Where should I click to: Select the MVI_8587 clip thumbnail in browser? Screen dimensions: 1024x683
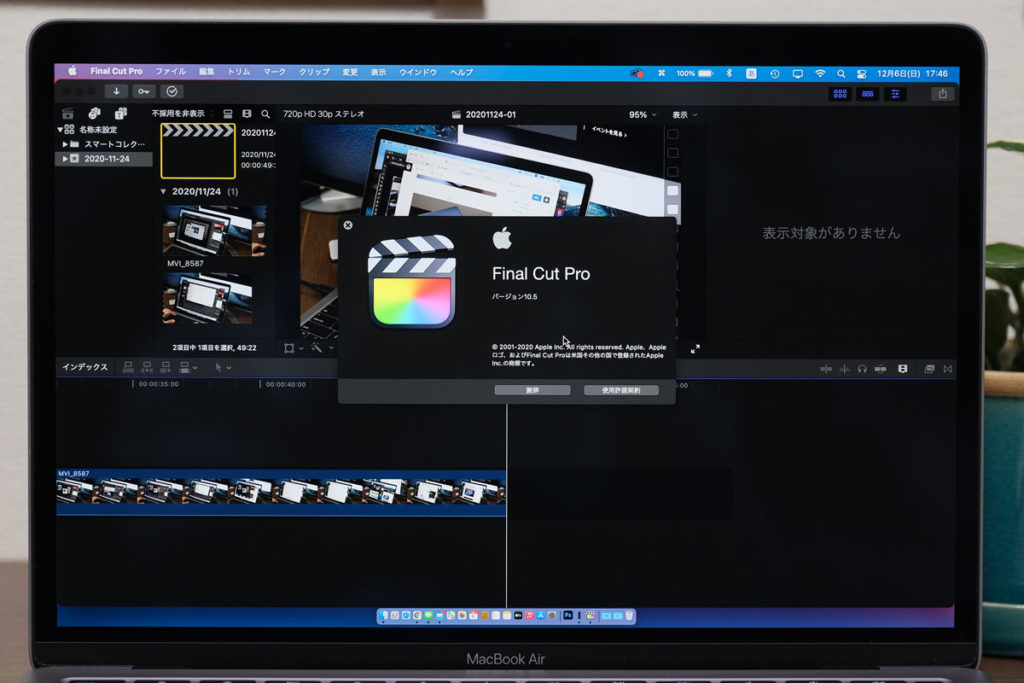[x=214, y=230]
